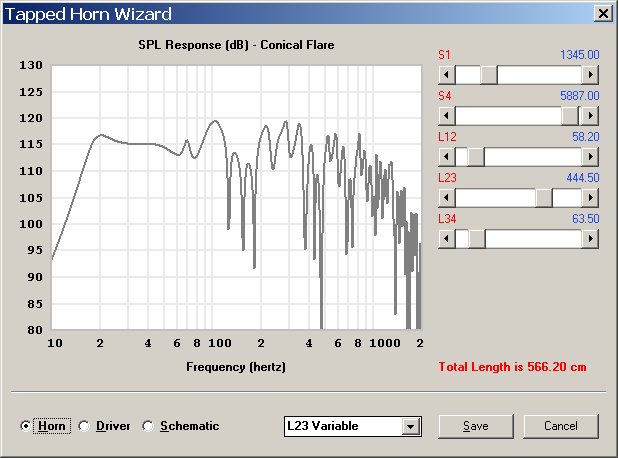The height and width of the screenshot is (458, 618).
Task: Click the L23 slider left arrow
Action: point(447,198)
